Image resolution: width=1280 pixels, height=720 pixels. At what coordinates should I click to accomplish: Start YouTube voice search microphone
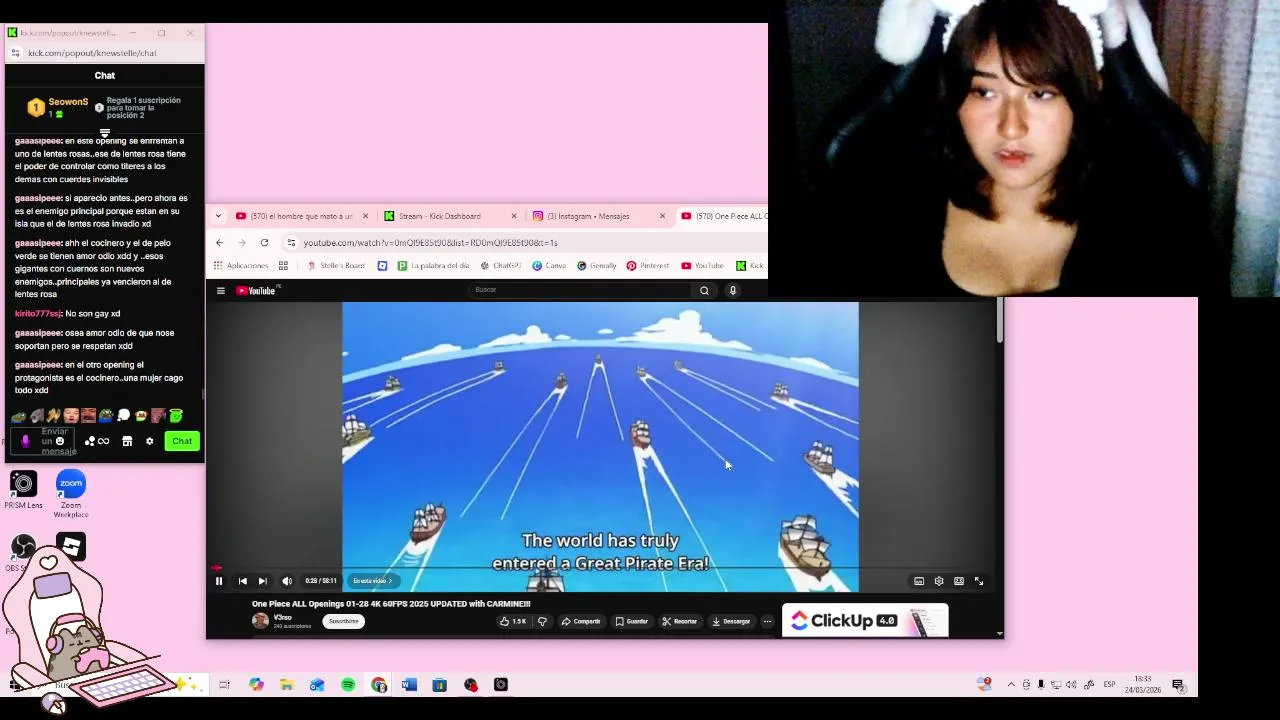[x=733, y=291]
